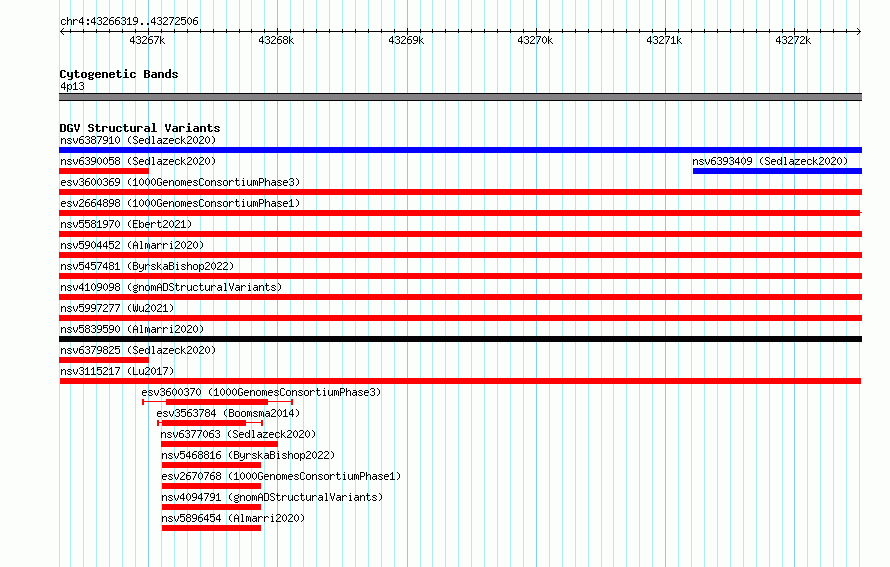
Task: Click the DGV Structural Variants track title
Action: coord(140,128)
